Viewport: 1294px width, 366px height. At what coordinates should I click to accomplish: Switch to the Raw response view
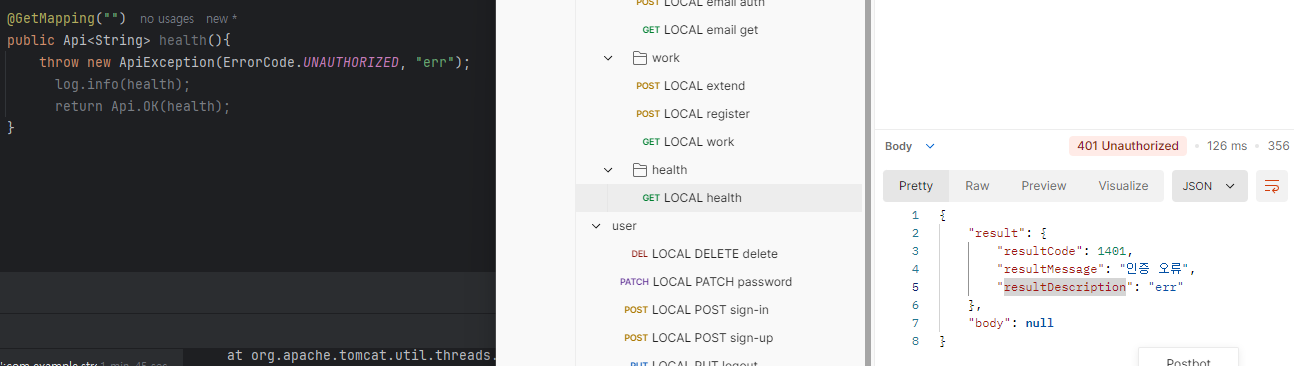tap(977, 186)
